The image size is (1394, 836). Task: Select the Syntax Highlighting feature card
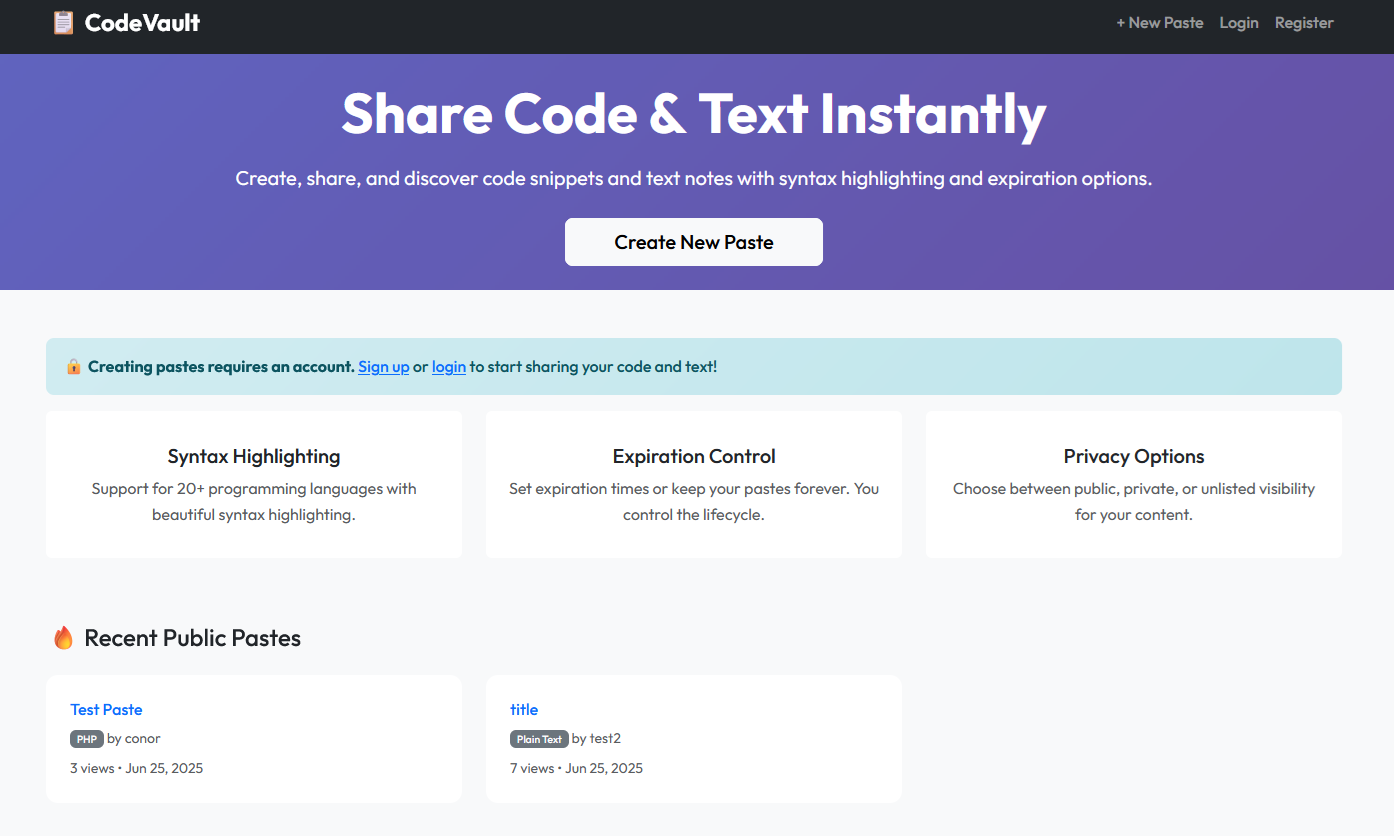(x=254, y=484)
